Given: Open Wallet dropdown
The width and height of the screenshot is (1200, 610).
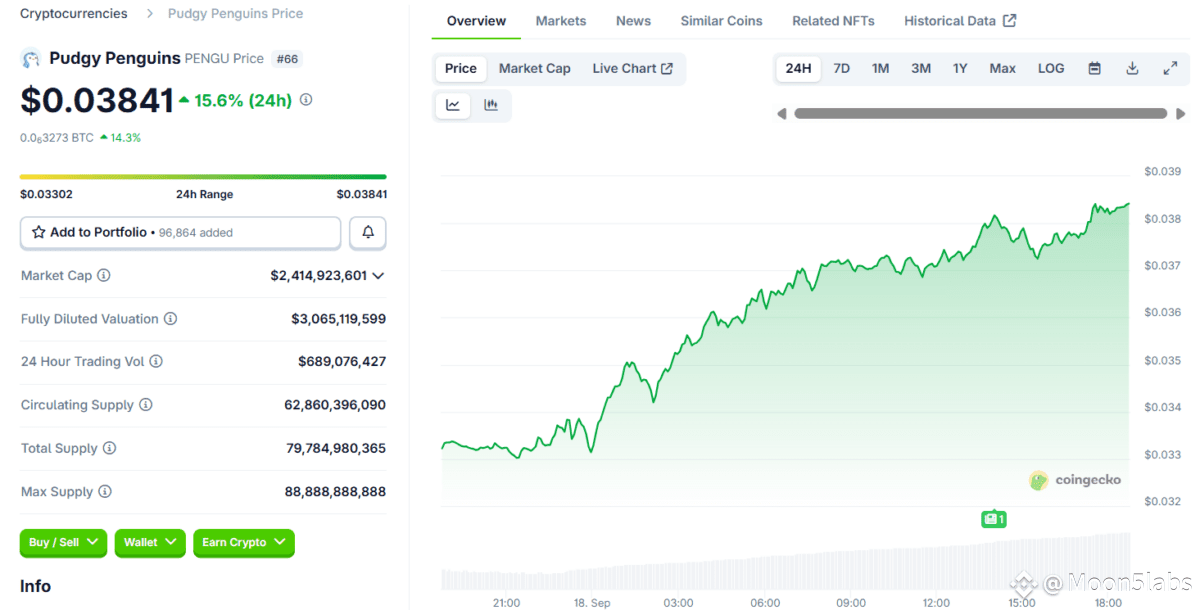Looking at the screenshot, I should 150,542.
